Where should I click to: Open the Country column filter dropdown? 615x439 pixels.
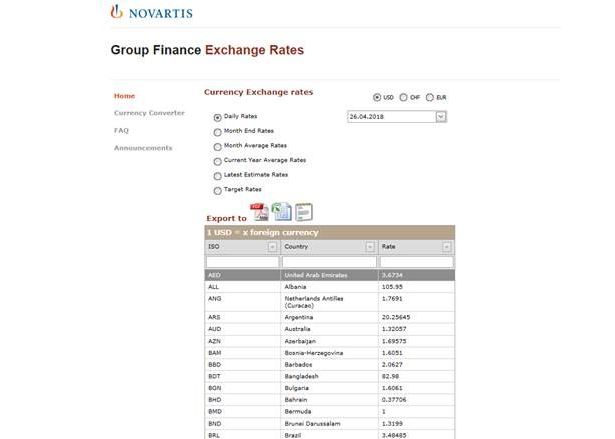click(369, 247)
